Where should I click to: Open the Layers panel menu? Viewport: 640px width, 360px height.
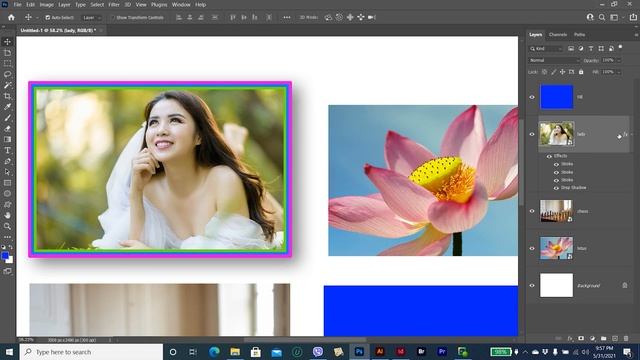636,35
